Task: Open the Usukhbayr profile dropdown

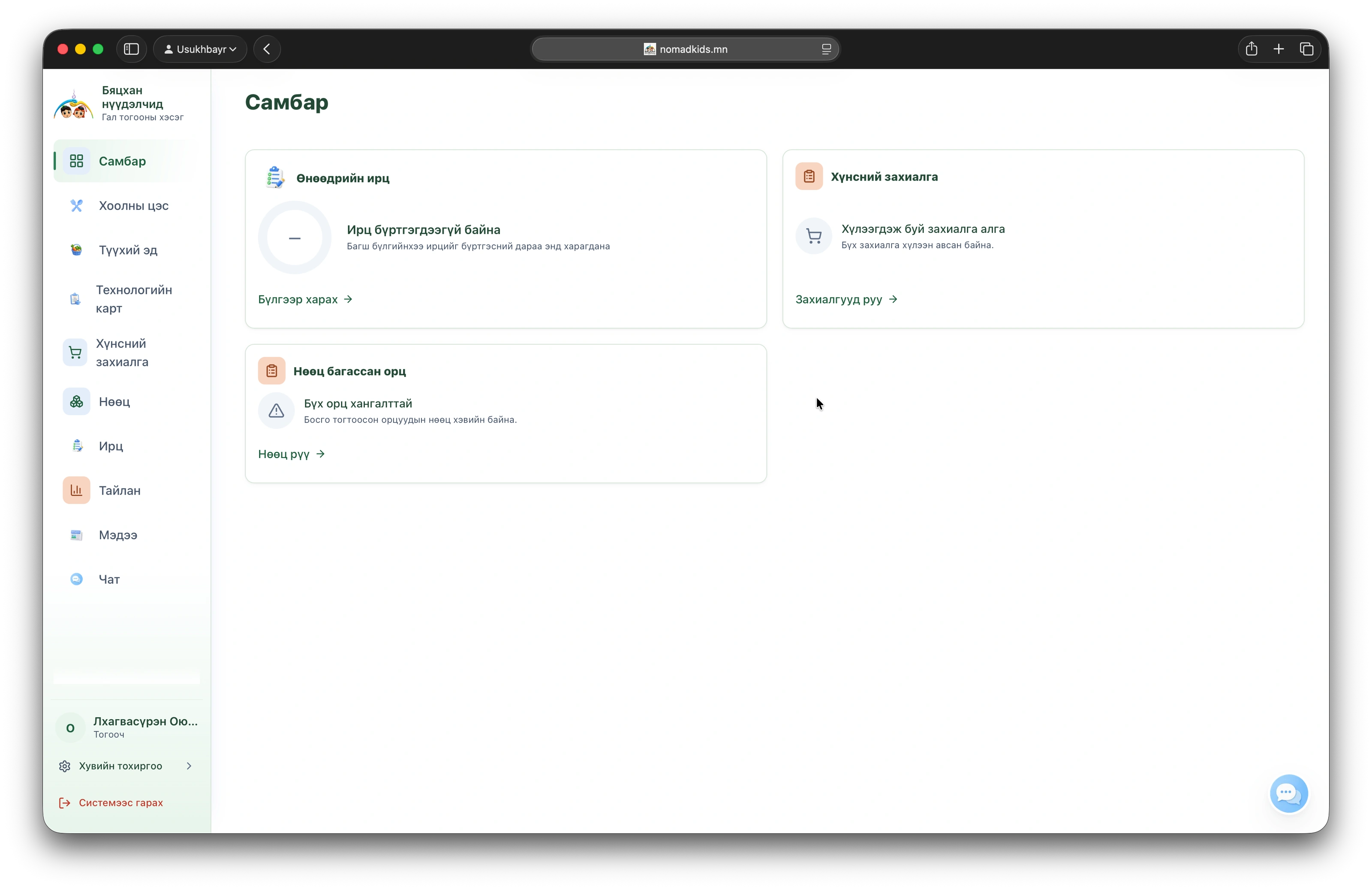Action: (200, 49)
